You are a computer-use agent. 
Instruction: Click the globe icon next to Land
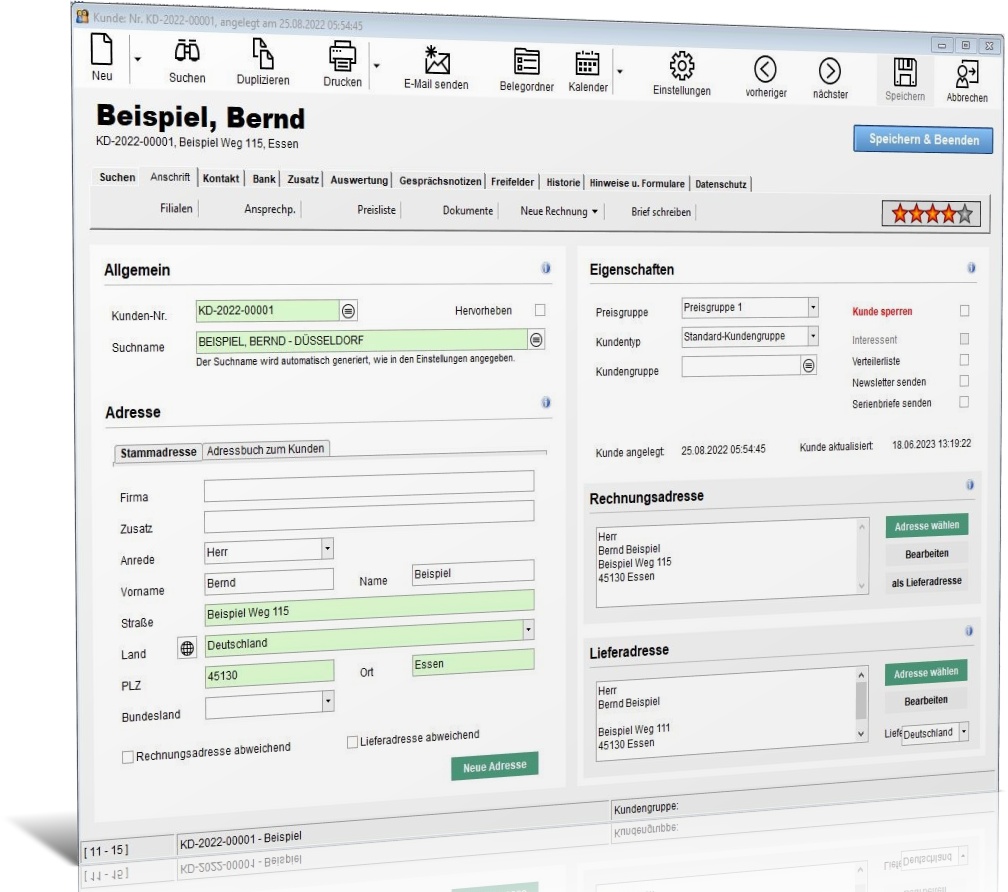[x=187, y=648]
